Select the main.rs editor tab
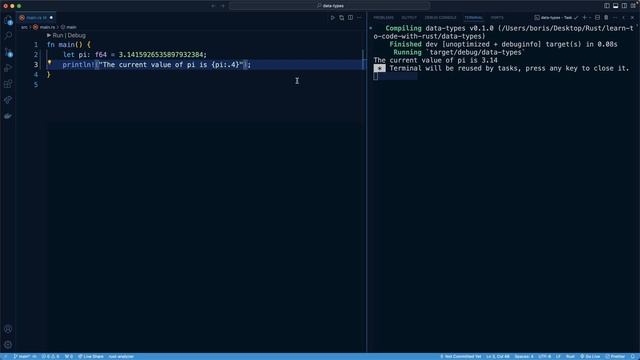This screenshot has width=640, height=360. [x=36, y=18]
